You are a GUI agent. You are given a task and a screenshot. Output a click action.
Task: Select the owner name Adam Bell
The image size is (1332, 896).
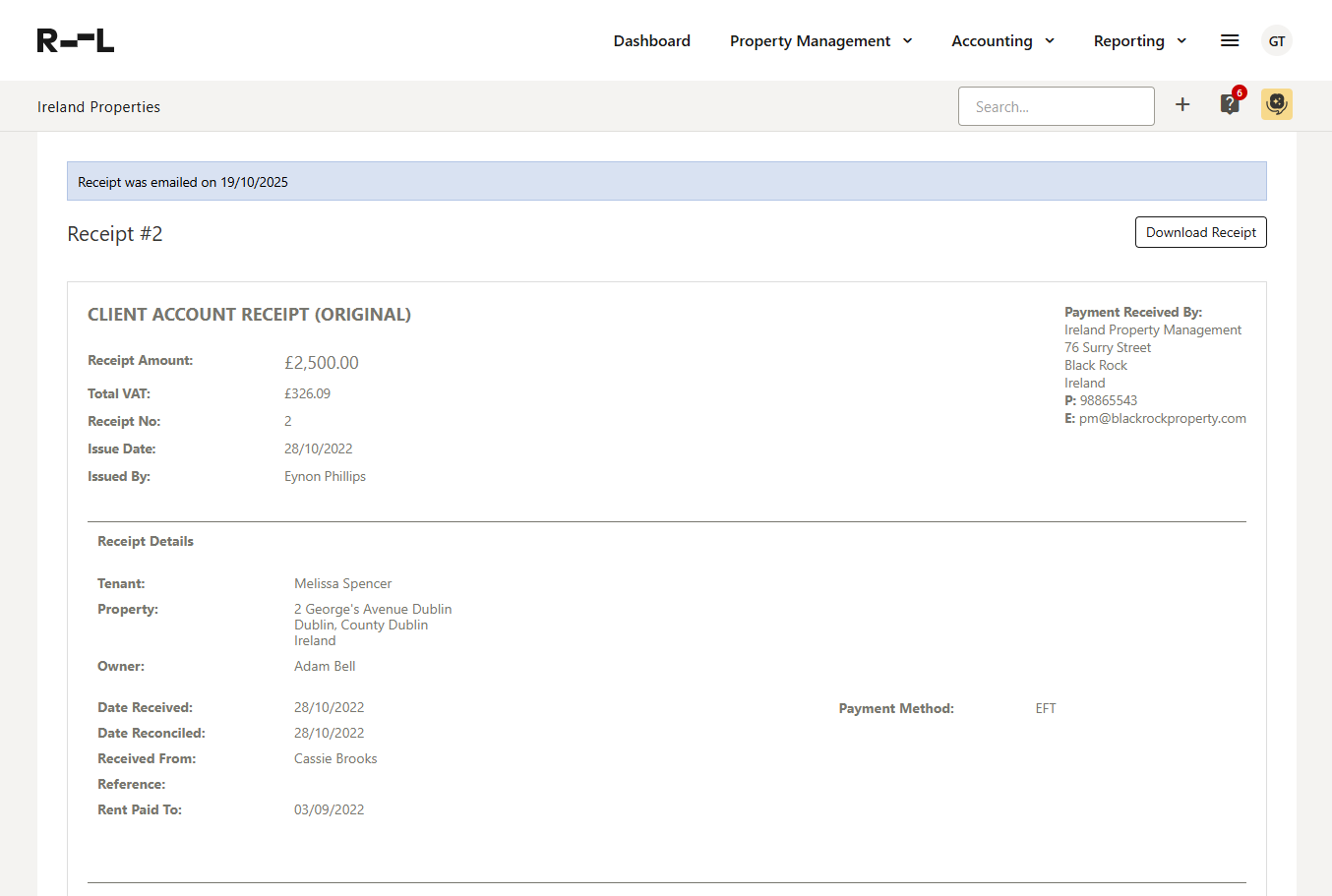point(325,666)
